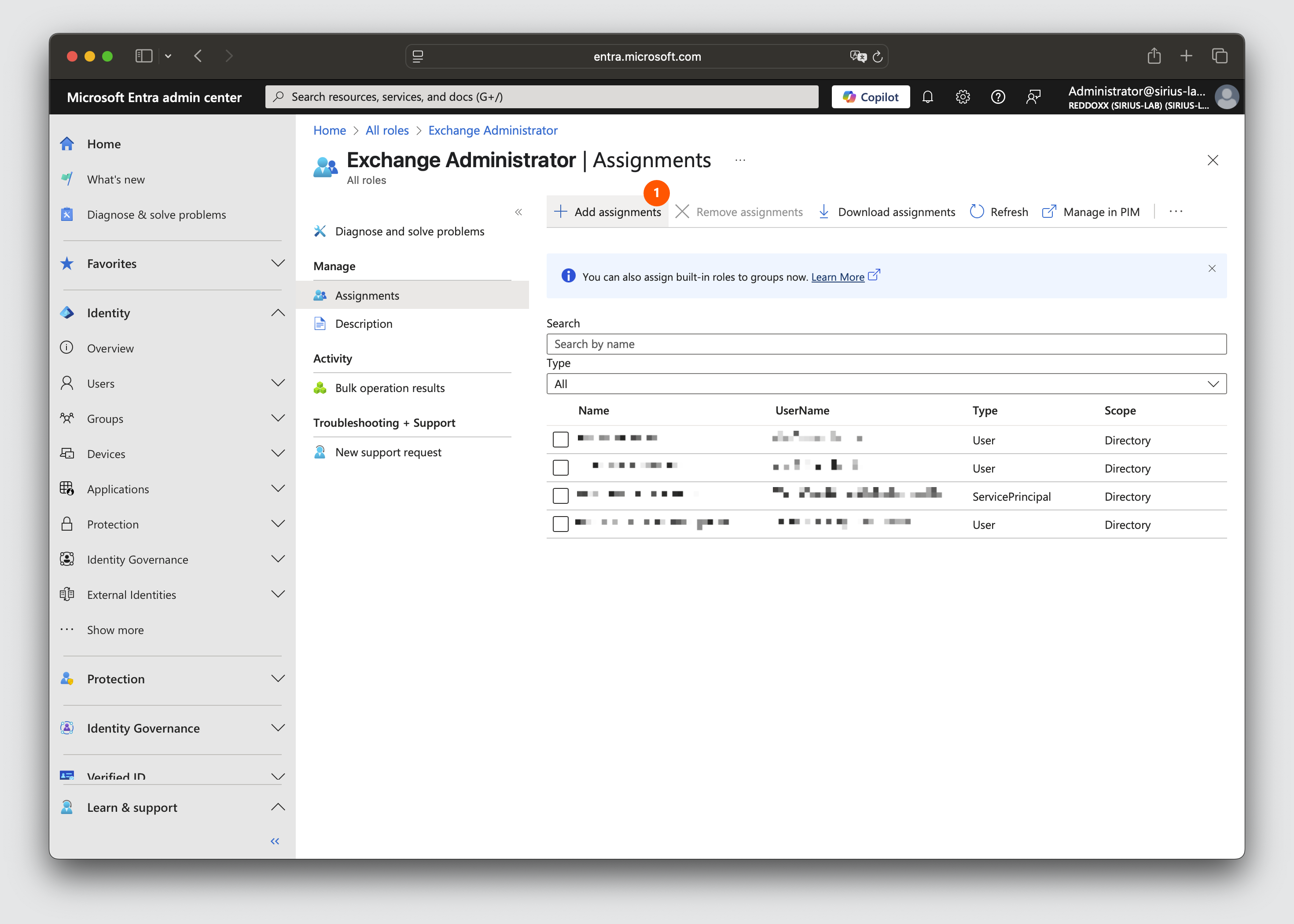Sort by the Name column header
Viewport: 1294px width, 924px height.
[593, 410]
